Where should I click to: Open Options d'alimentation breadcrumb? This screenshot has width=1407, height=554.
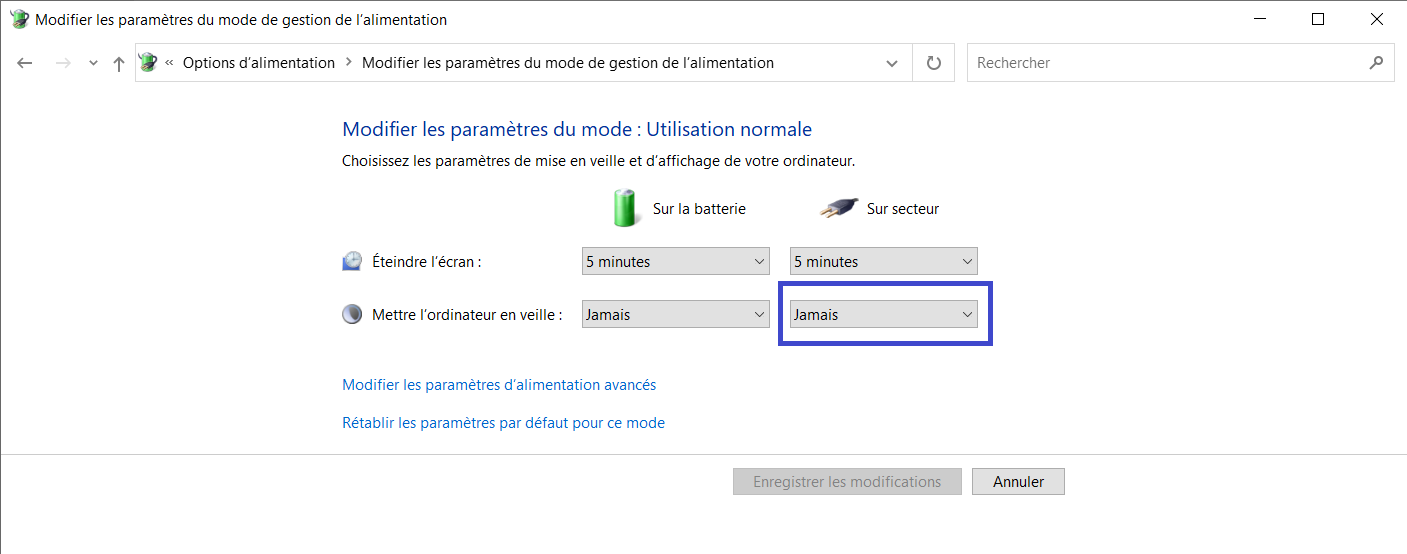pos(259,63)
